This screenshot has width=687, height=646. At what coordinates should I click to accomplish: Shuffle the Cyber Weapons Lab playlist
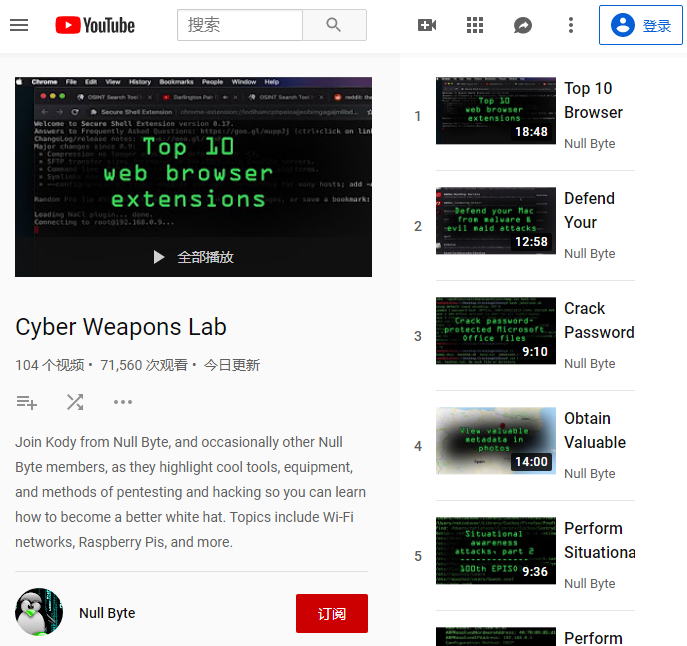tap(75, 402)
